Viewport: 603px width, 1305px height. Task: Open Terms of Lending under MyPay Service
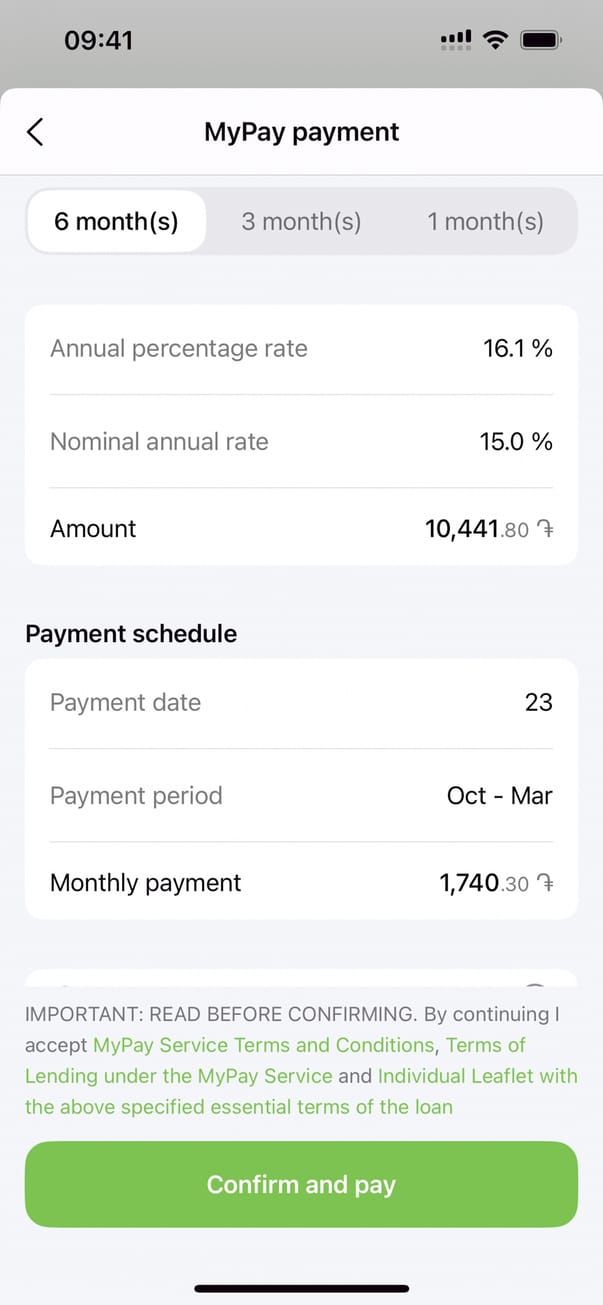coord(178,1076)
